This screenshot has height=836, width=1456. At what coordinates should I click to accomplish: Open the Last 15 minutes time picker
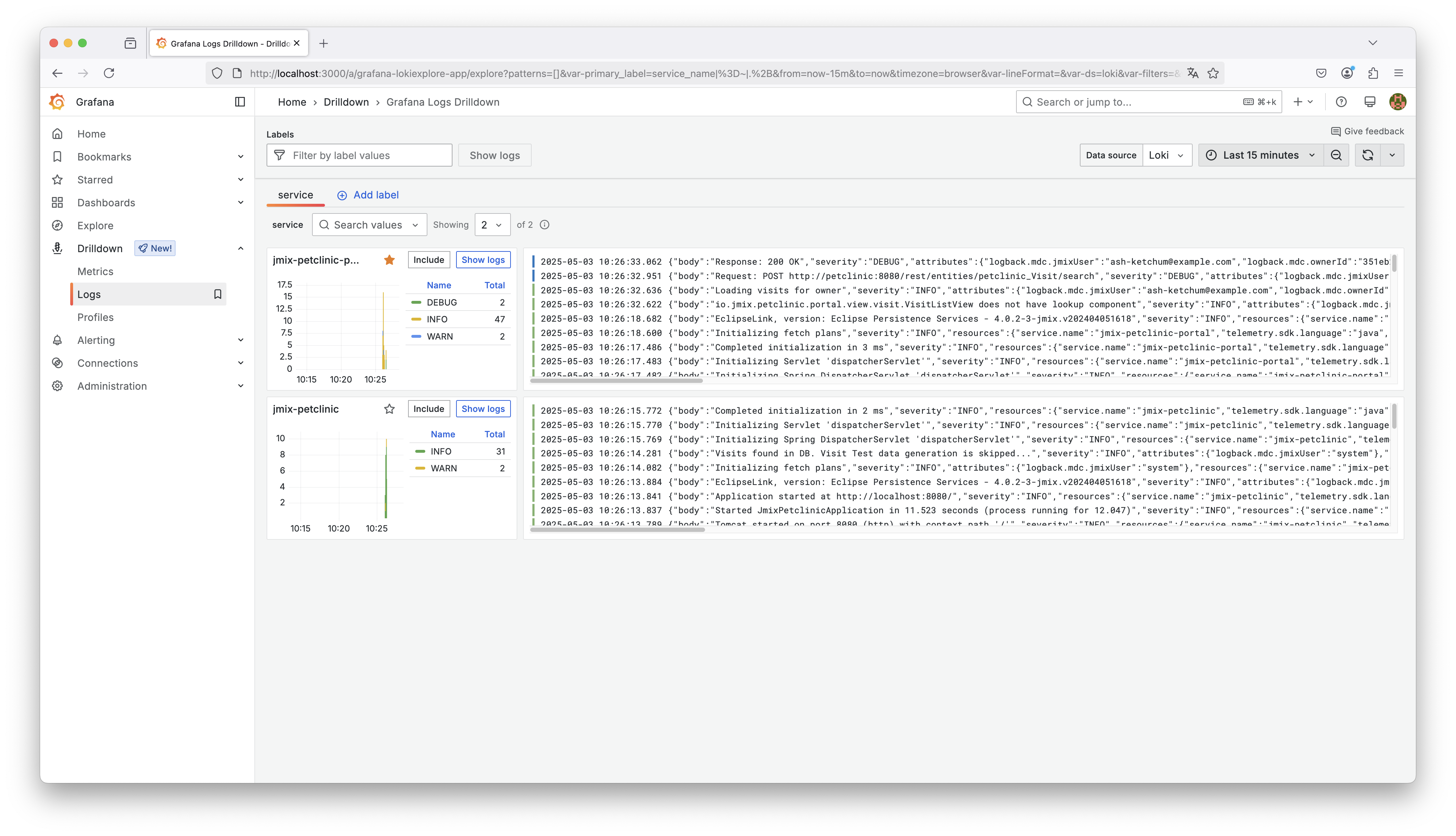pos(1260,155)
